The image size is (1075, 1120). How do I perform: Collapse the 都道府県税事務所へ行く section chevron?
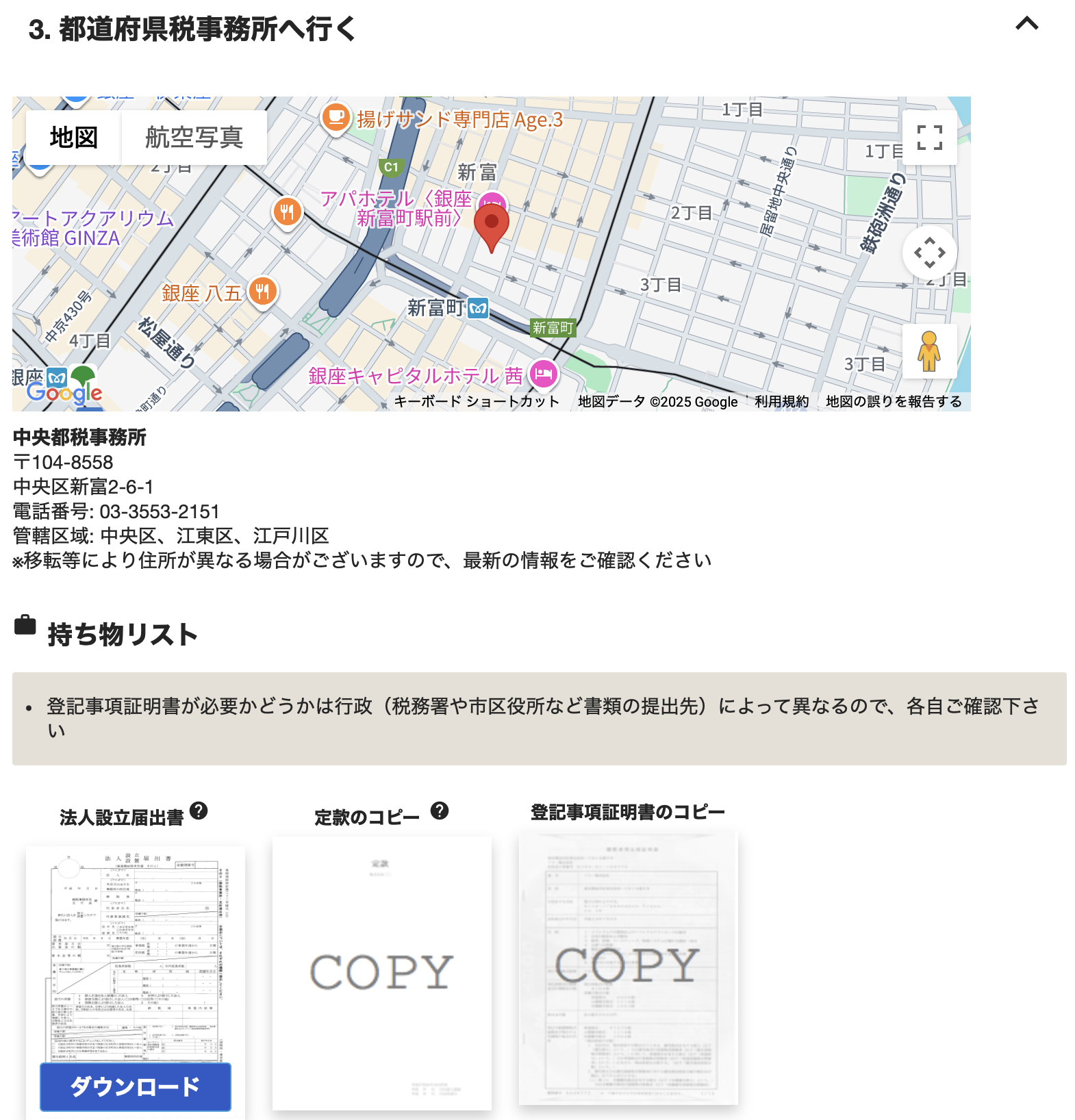coord(1026,25)
